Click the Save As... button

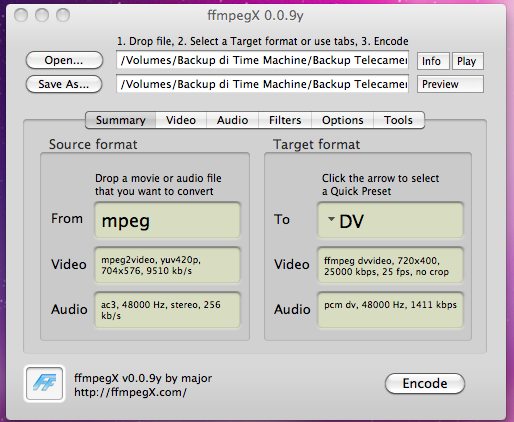(64, 84)
